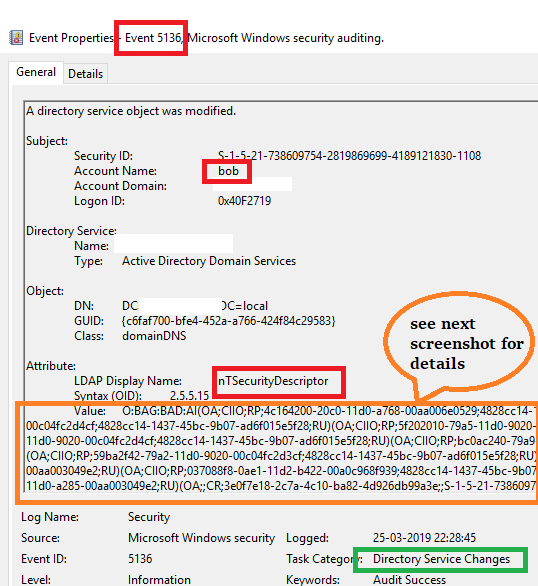Click the Keywords value Audit Success
Image resolution: width=538 pixels, height=586 pixels.
pyautogui.click(x=409, y=580)
